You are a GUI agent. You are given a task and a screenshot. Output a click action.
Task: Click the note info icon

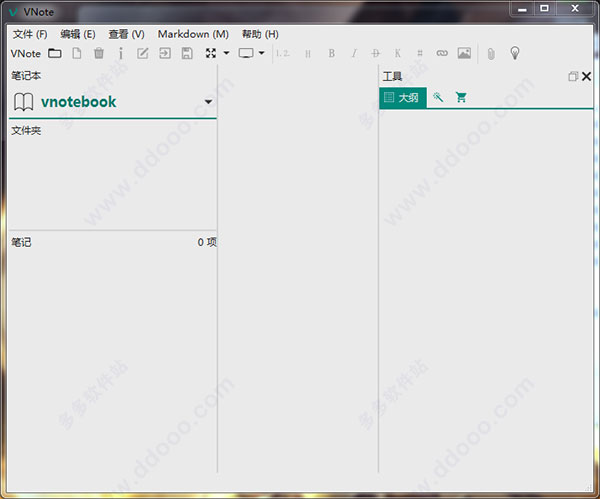tap(121, 53)
